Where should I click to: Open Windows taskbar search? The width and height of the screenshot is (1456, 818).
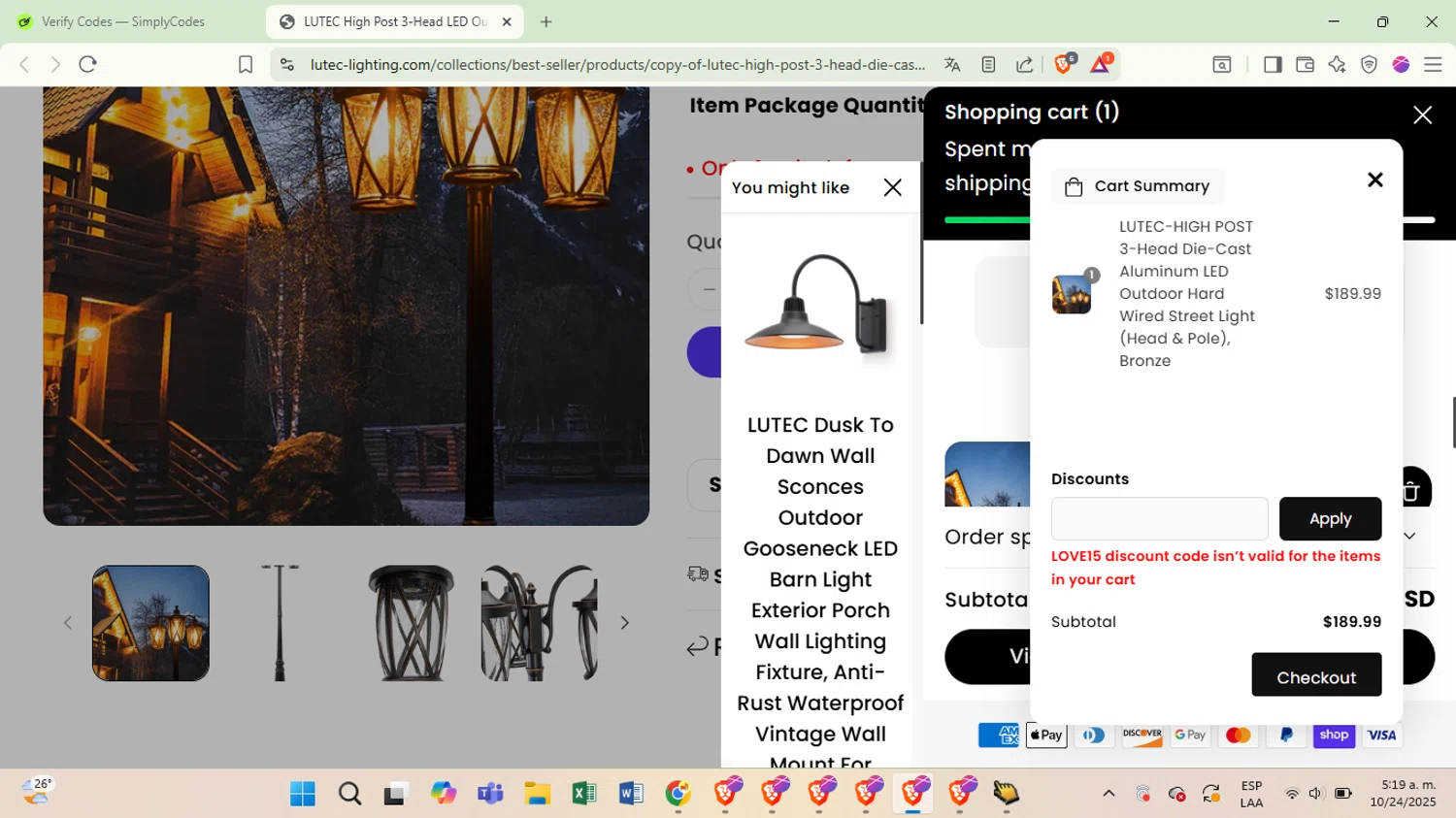[349, 794]
